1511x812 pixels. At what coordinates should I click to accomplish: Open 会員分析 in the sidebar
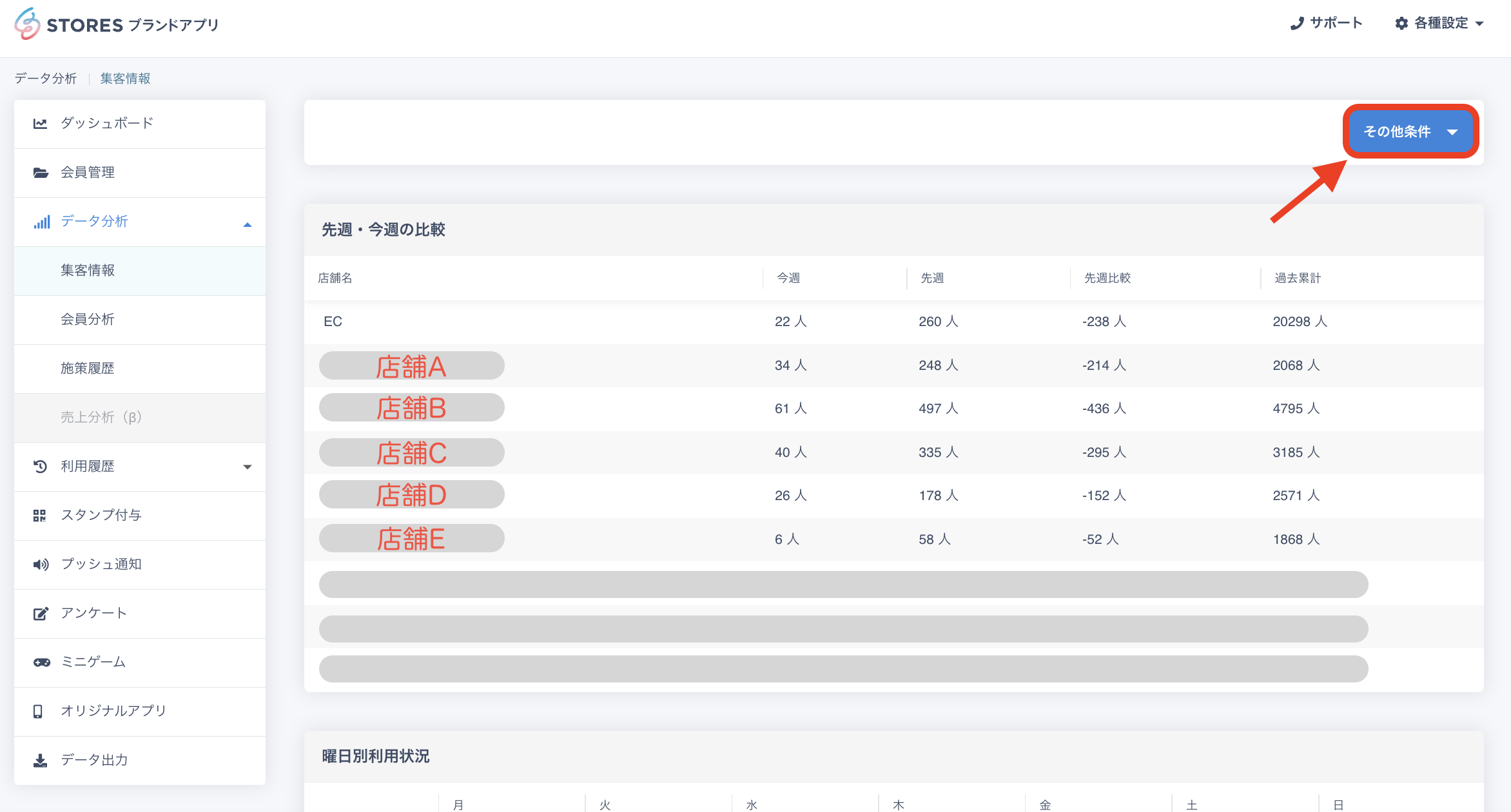(88, 320)
